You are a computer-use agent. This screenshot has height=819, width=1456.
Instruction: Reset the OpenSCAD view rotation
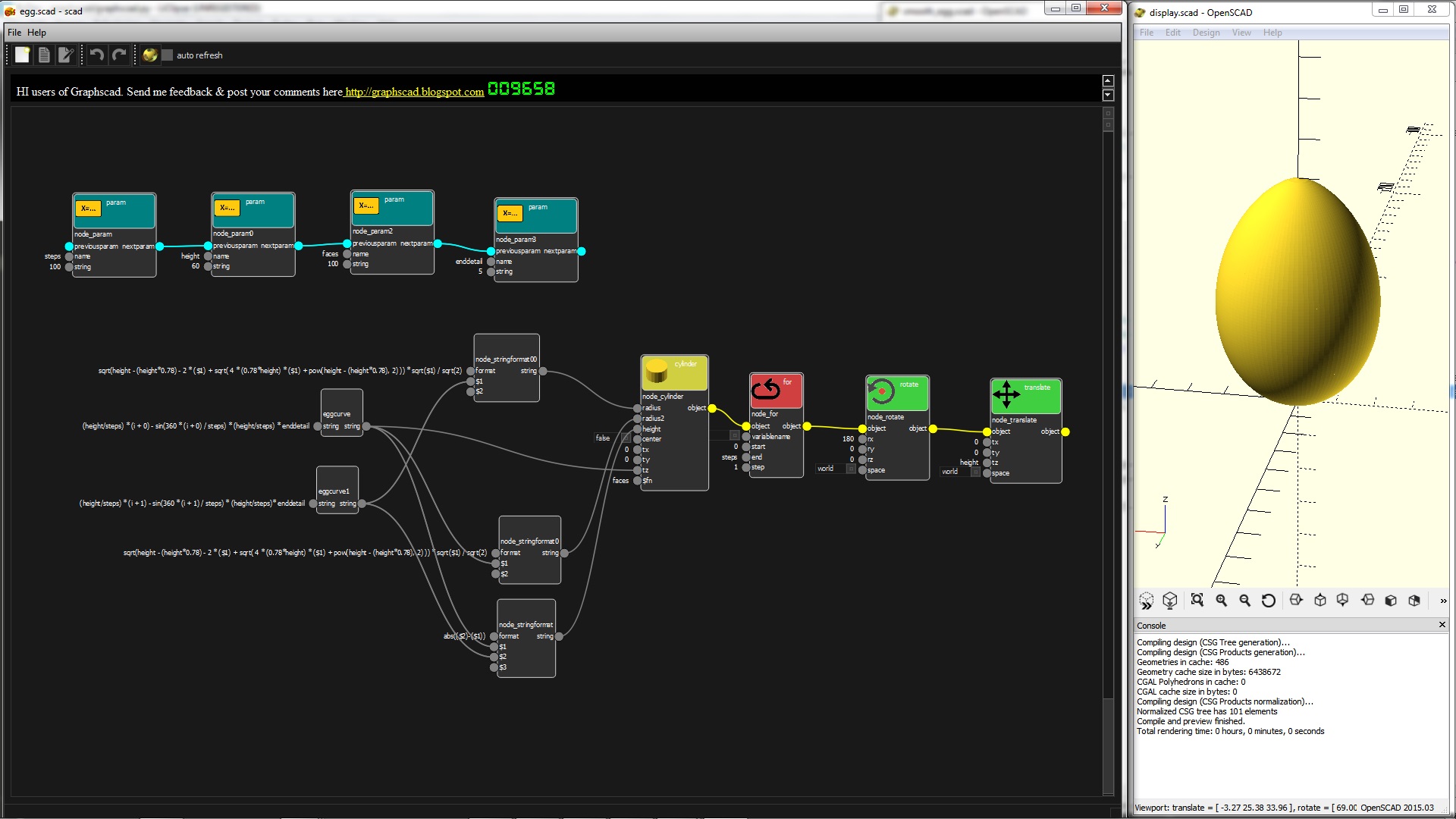[x=1268, y=600]
